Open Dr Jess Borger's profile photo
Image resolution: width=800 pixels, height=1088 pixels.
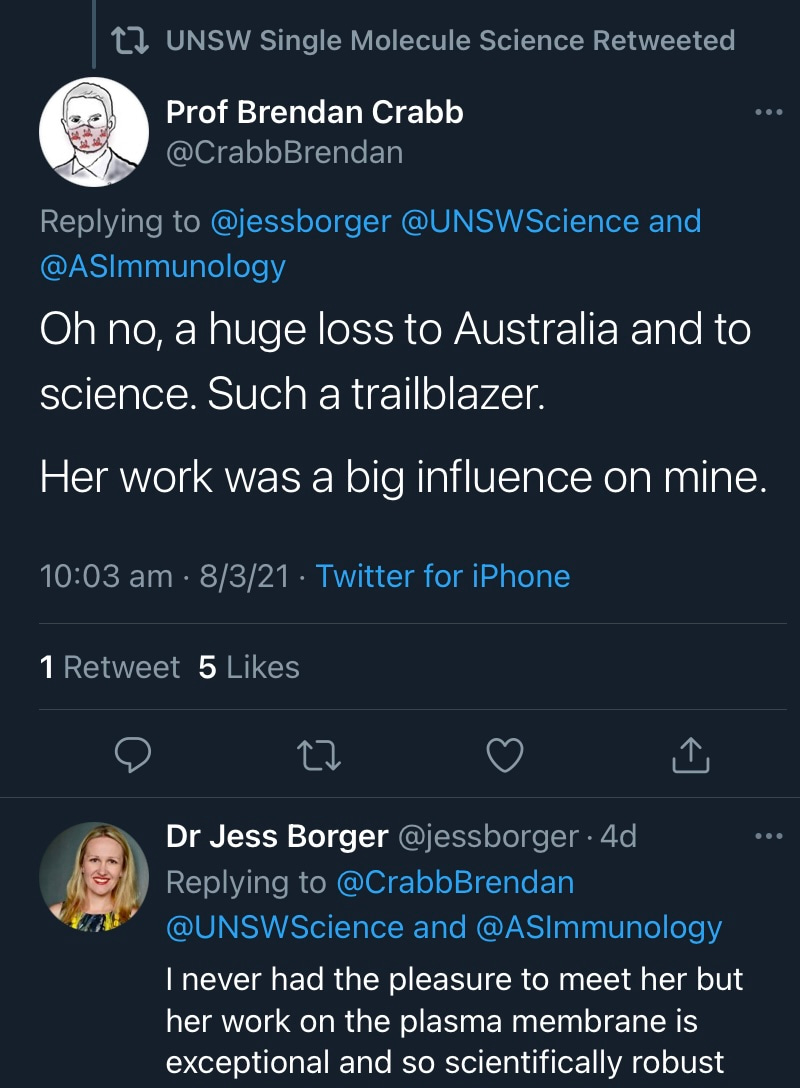[x=94, y=876]
